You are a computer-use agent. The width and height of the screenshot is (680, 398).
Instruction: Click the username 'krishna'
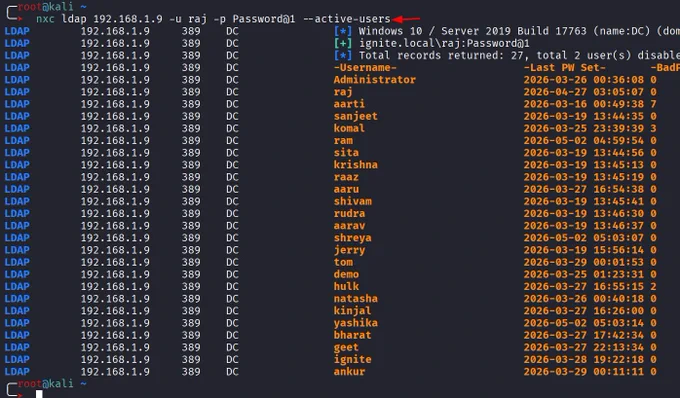point(355,165)
